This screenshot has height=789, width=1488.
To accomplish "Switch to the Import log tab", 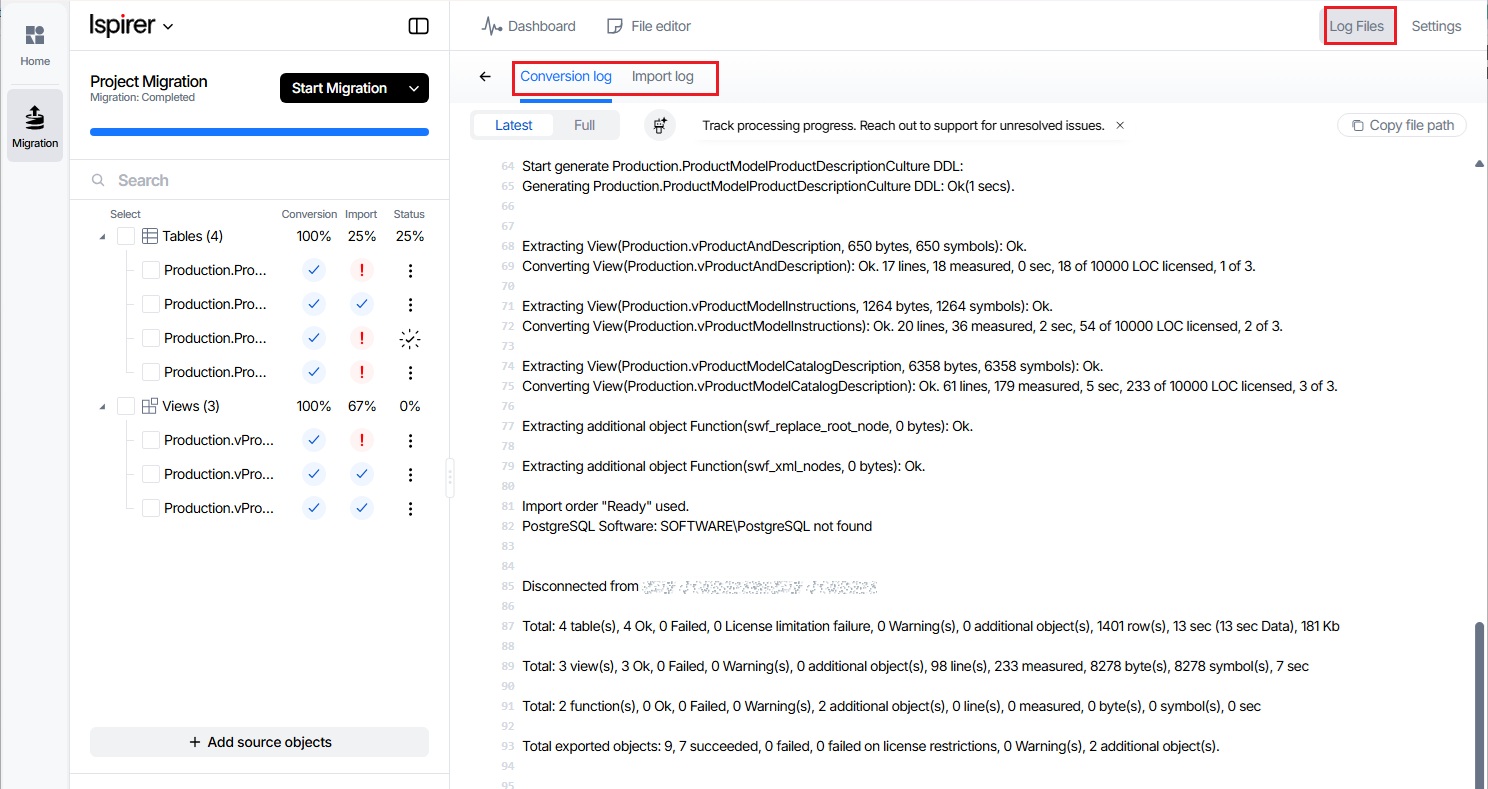I will [662, 77].
